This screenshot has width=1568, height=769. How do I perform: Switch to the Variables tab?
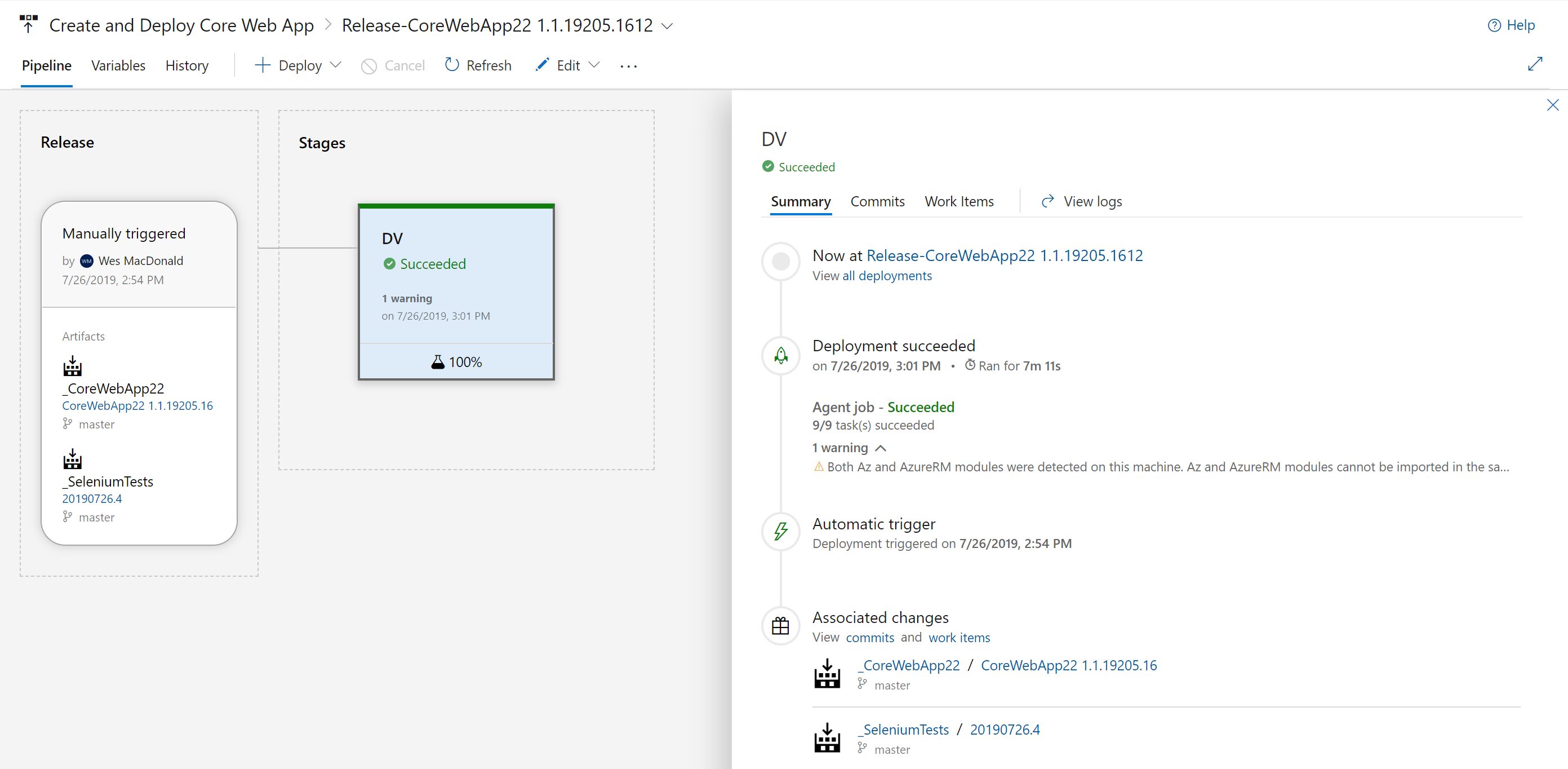(x=118, y=65)
